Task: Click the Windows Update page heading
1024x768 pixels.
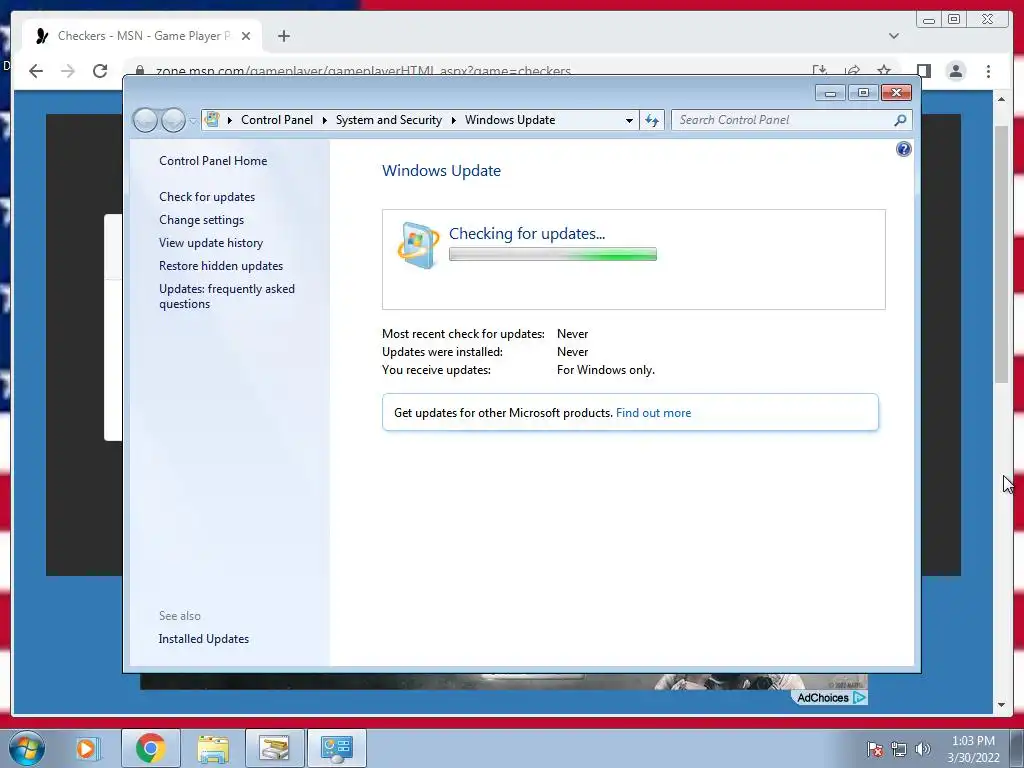Action: coord(441,171)
